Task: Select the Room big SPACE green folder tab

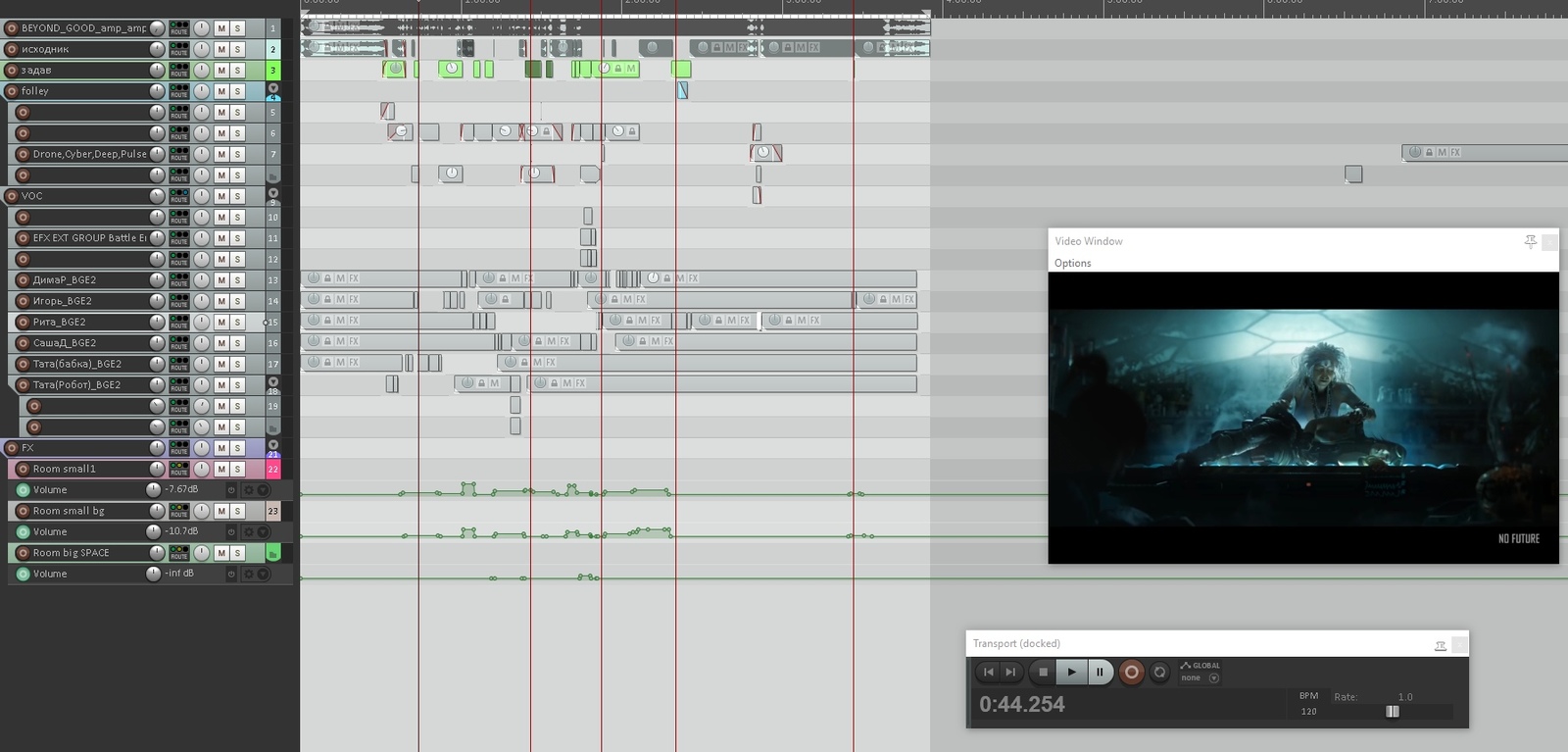Action: click(x=273, y=553)
